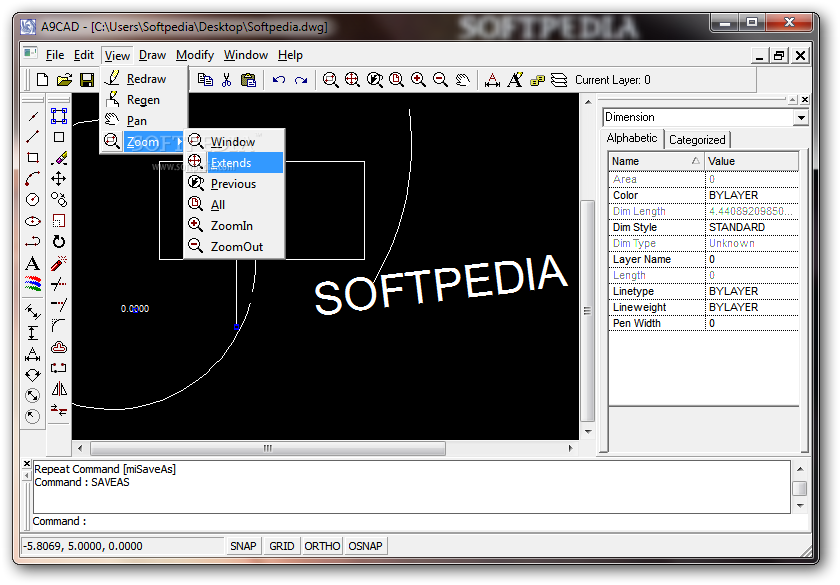The width and height of the screenshot is (840, 585).
Task: Click the canvas horizontal scrollbar thumb
Action: click(x=268, y=448)
